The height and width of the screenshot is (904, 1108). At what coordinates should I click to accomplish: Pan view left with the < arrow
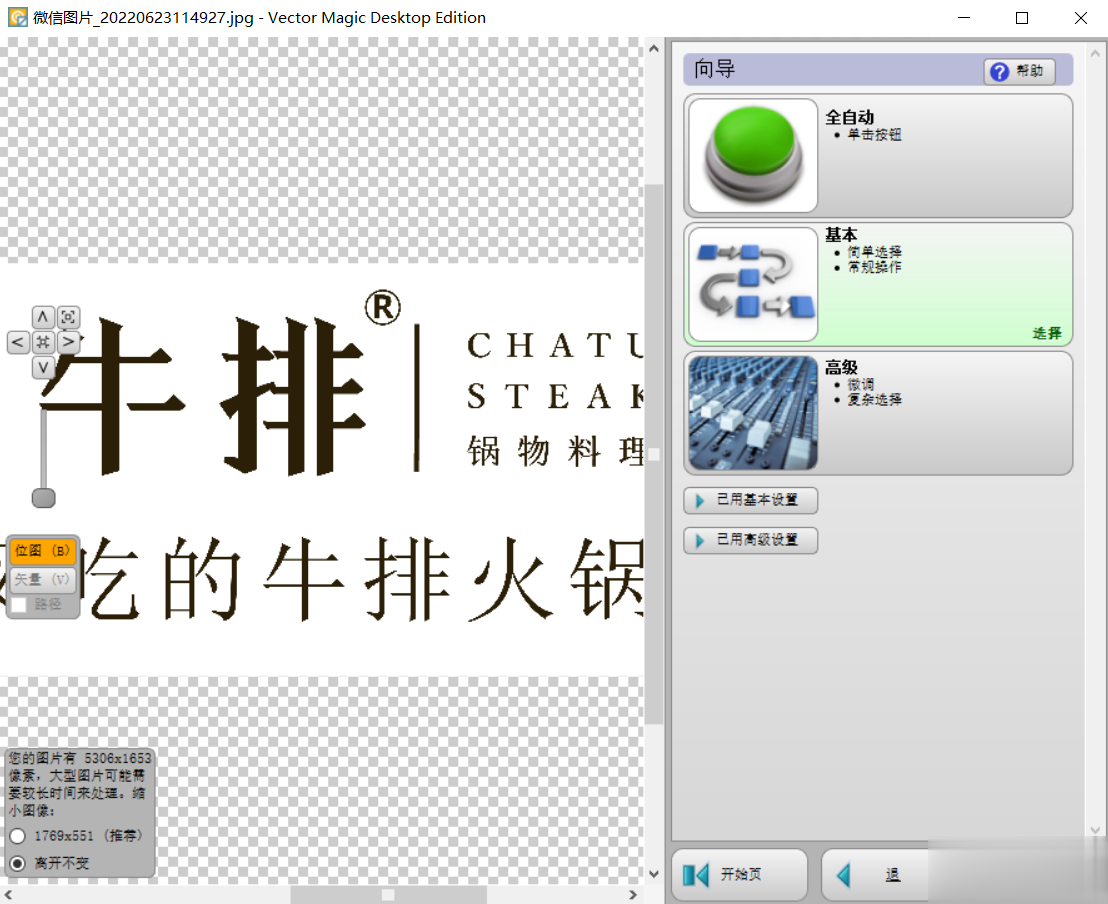coord(18,342)
